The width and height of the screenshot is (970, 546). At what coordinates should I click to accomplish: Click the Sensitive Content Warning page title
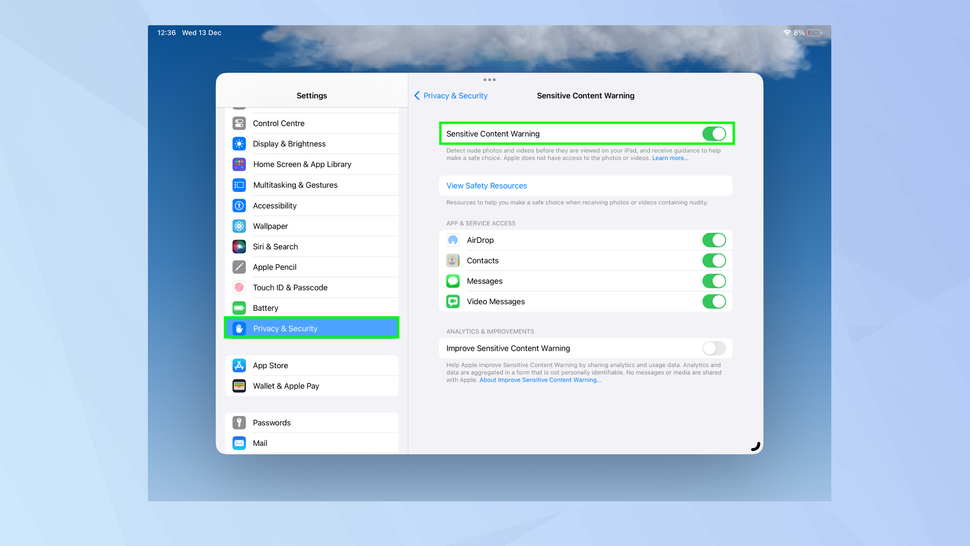point(585,96)
